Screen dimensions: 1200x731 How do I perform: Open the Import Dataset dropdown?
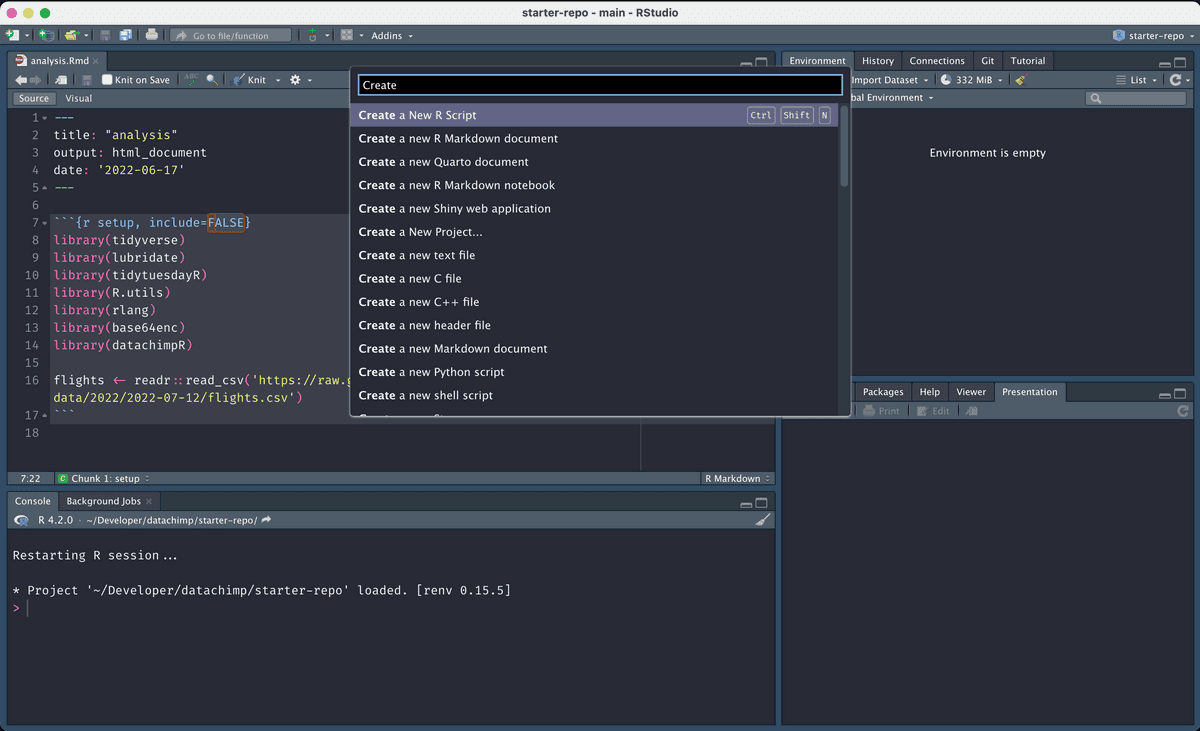coord(889,80)
